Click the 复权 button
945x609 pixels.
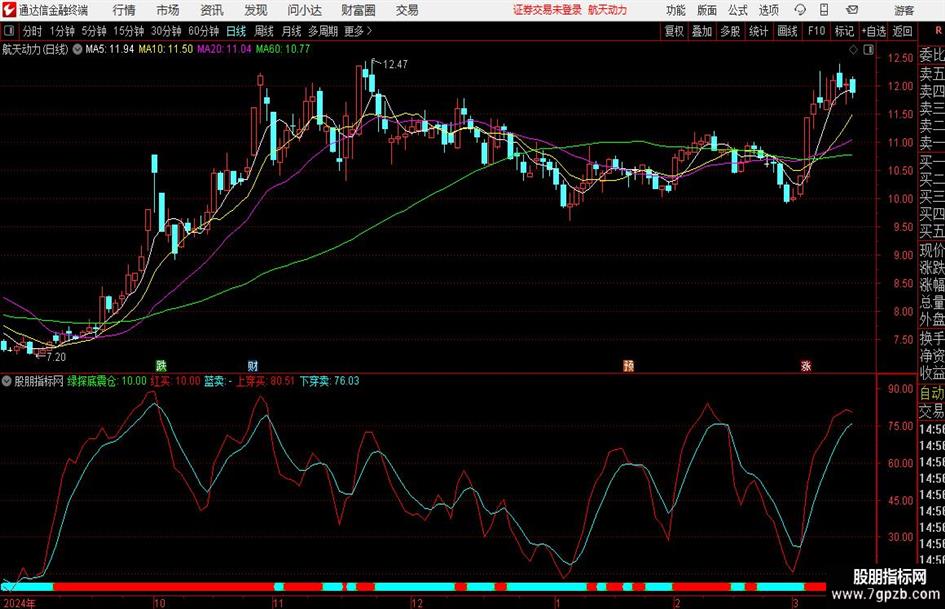(x=674, y=31)
